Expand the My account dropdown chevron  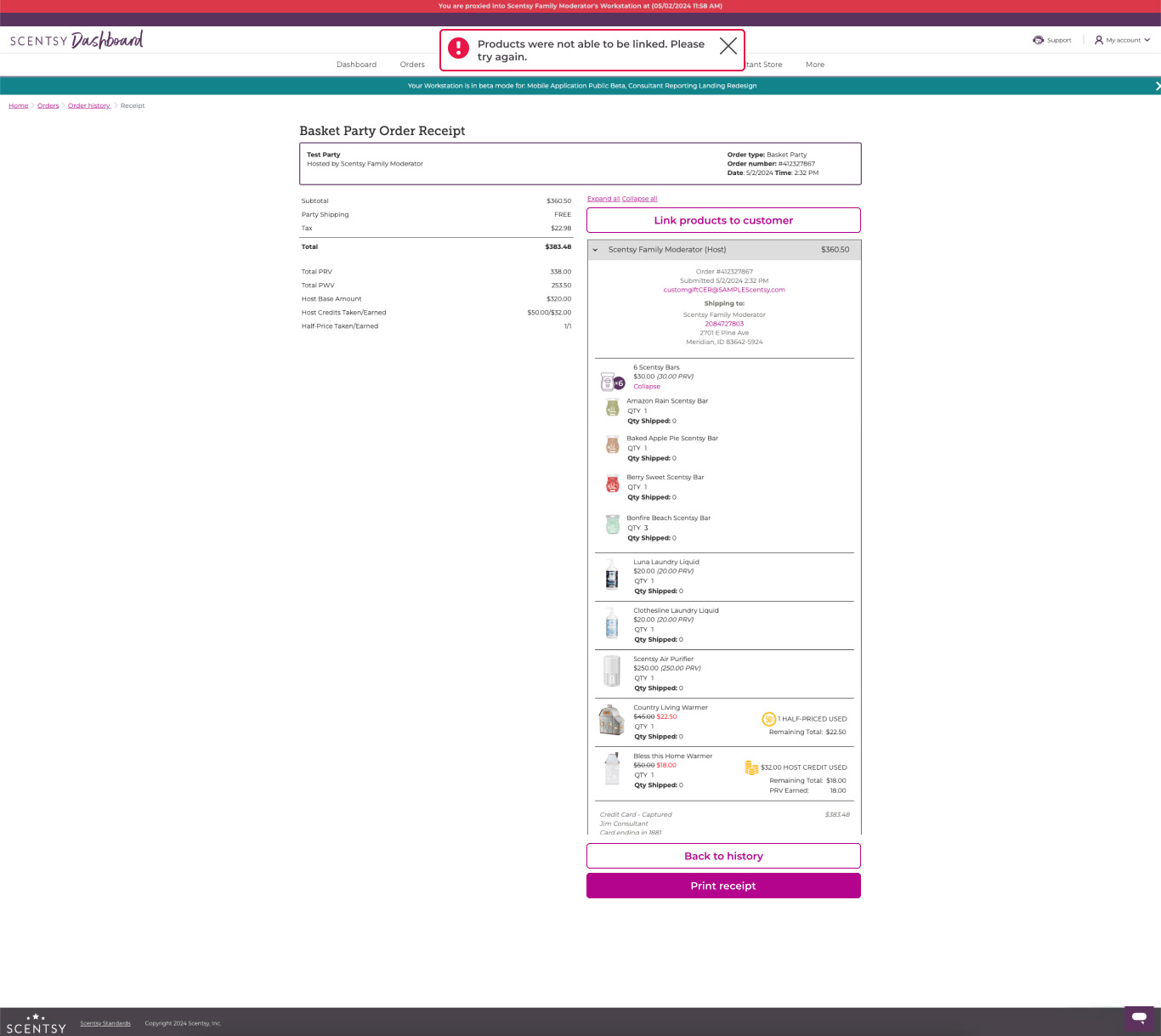pos(1147,40)
